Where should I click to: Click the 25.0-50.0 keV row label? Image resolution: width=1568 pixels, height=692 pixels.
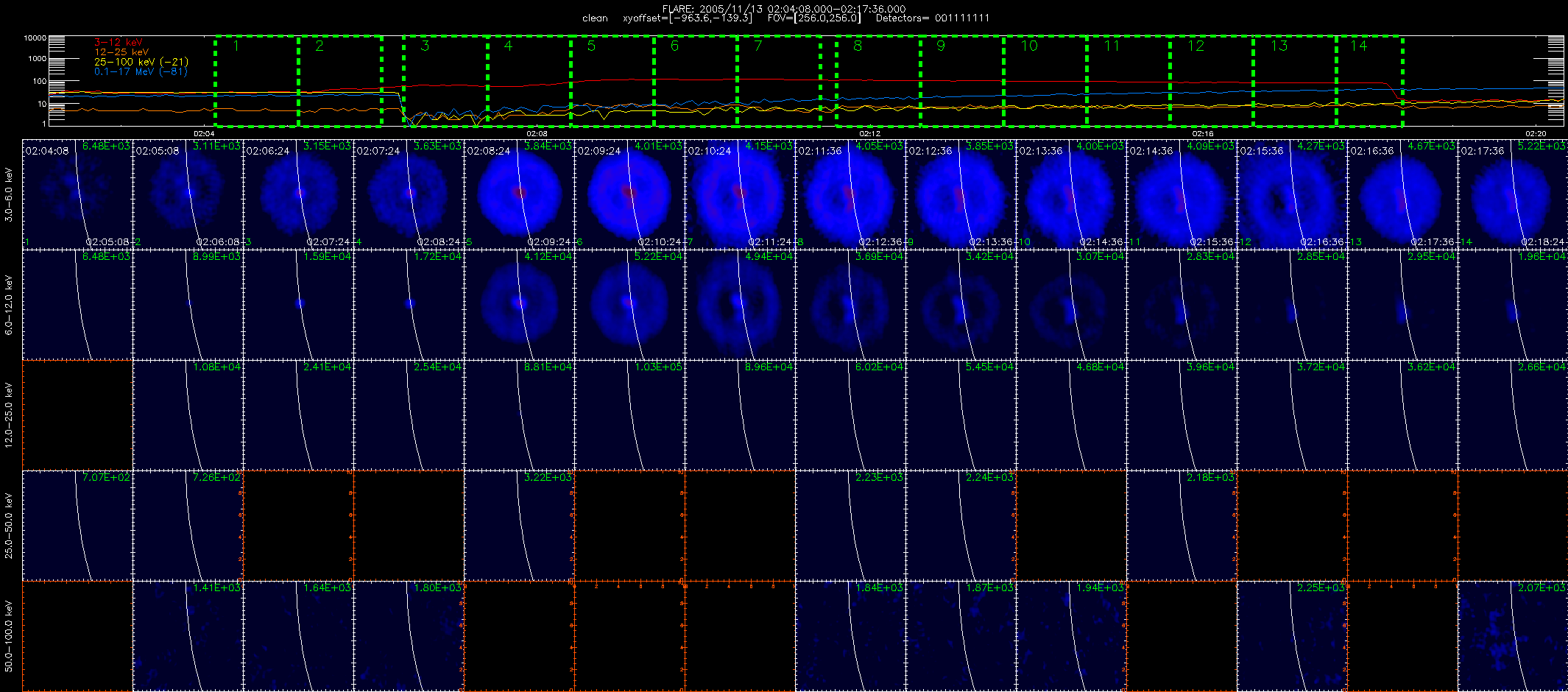point(9,525)
